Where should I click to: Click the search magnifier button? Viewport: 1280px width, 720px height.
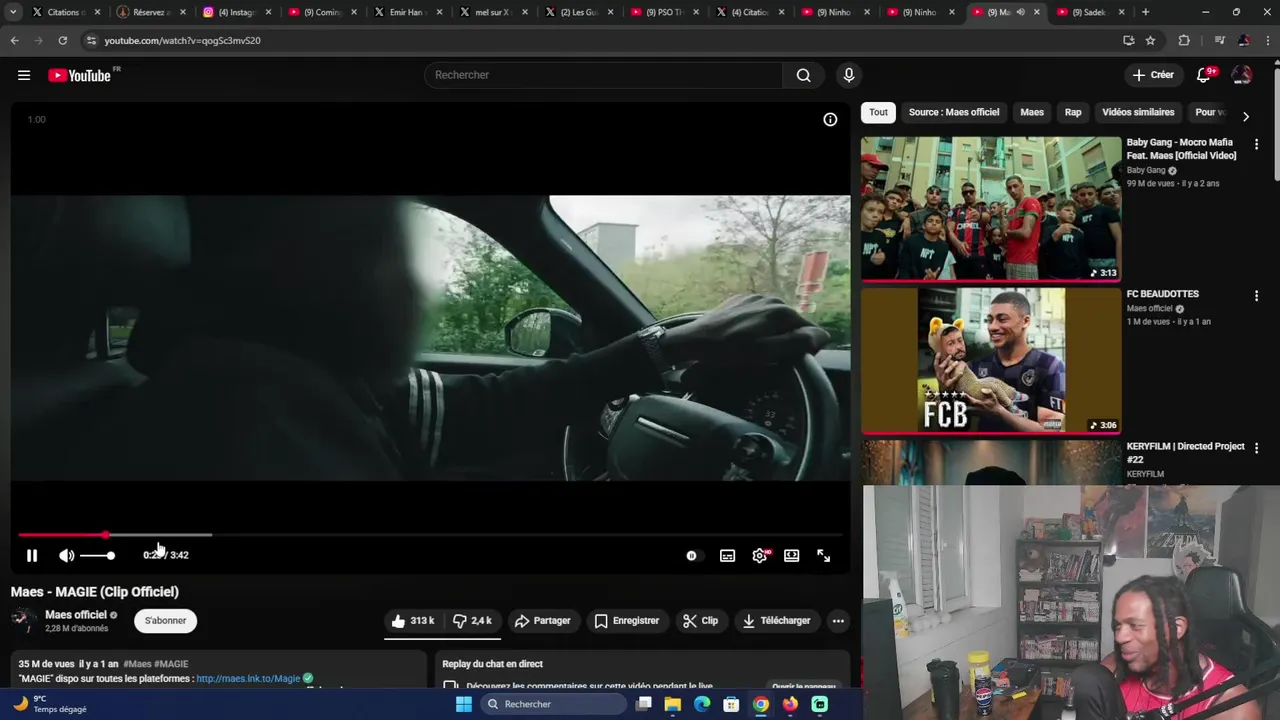point(803,75)
